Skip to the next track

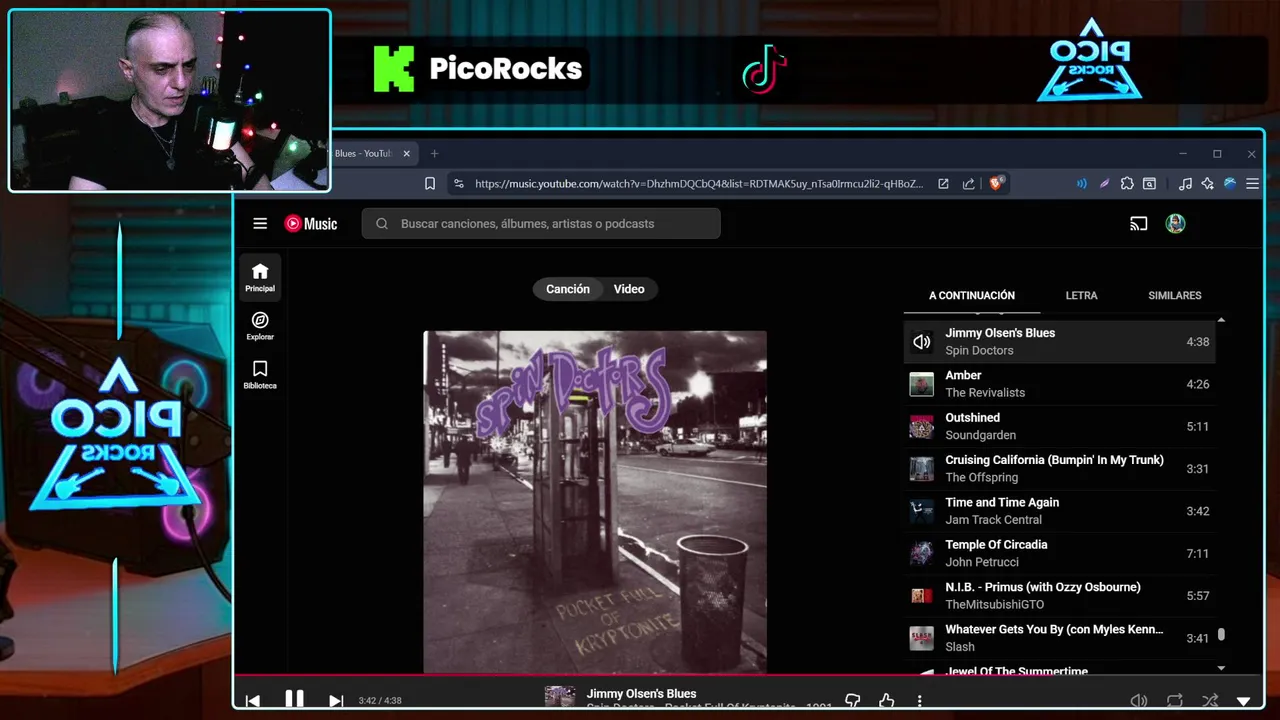point(336,701)
